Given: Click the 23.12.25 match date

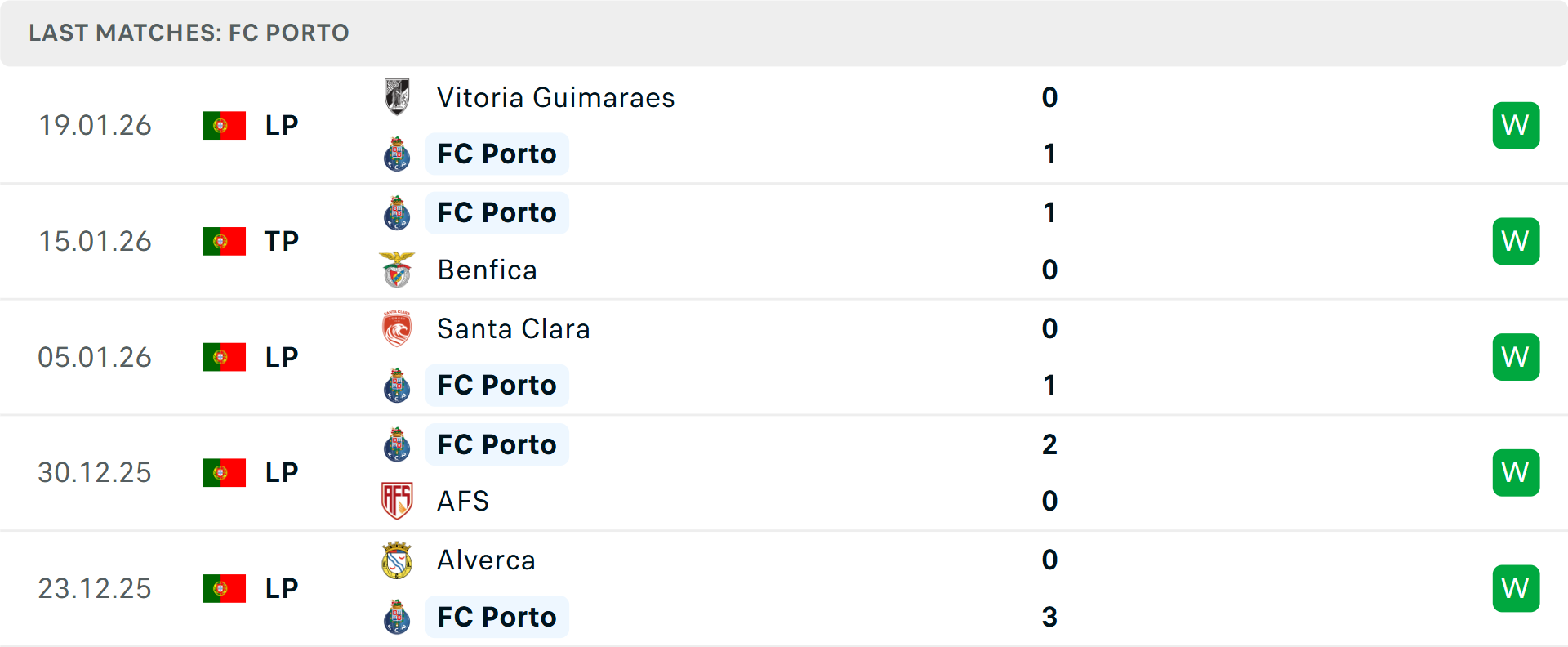Looking at the screenshot, I should (95, 588).
